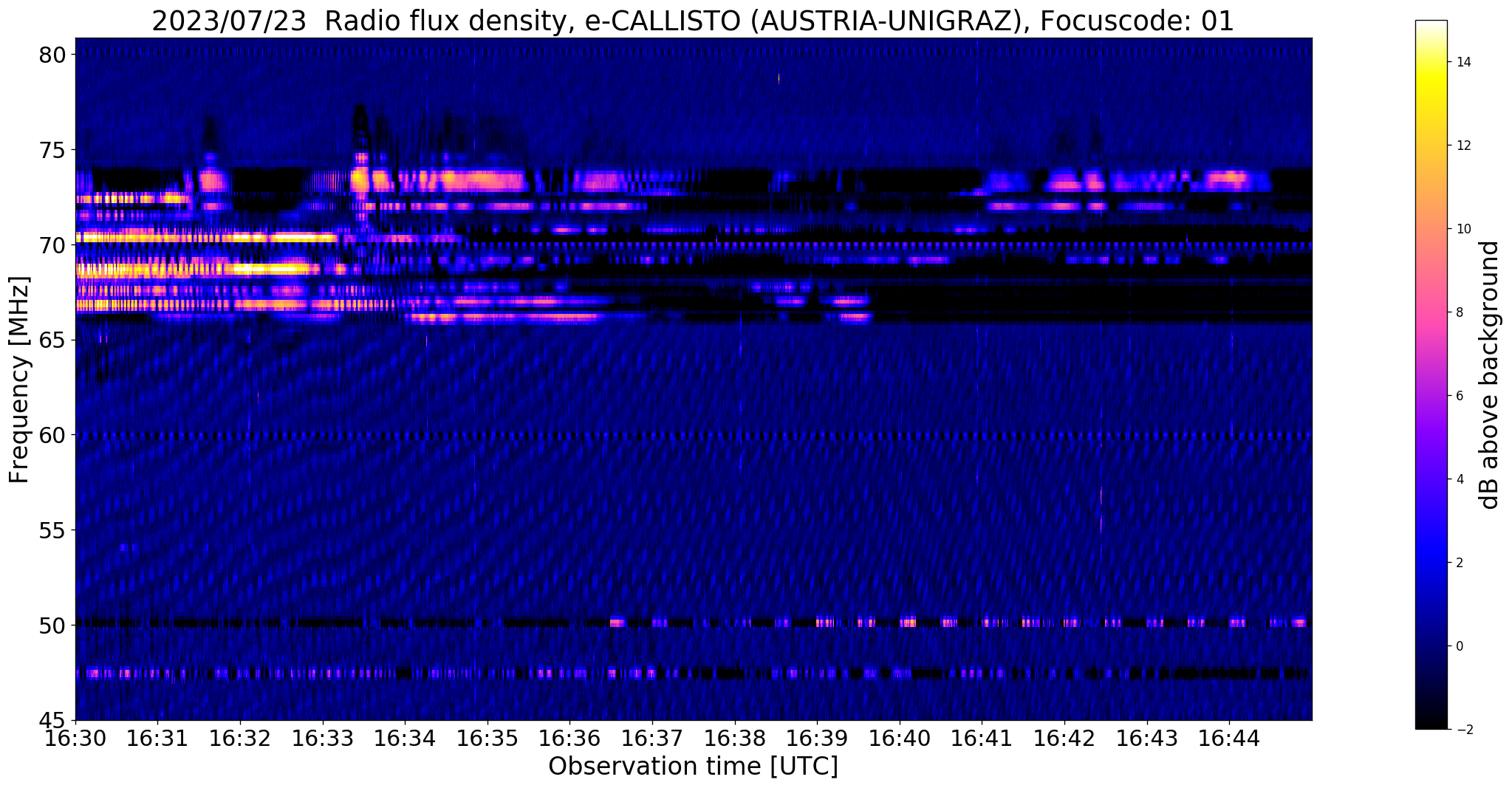Image resolution: width=1512 pixels, height=788 pixels.
Task: Click the 16:31 time tick label
Action: [x=157, y=739]
